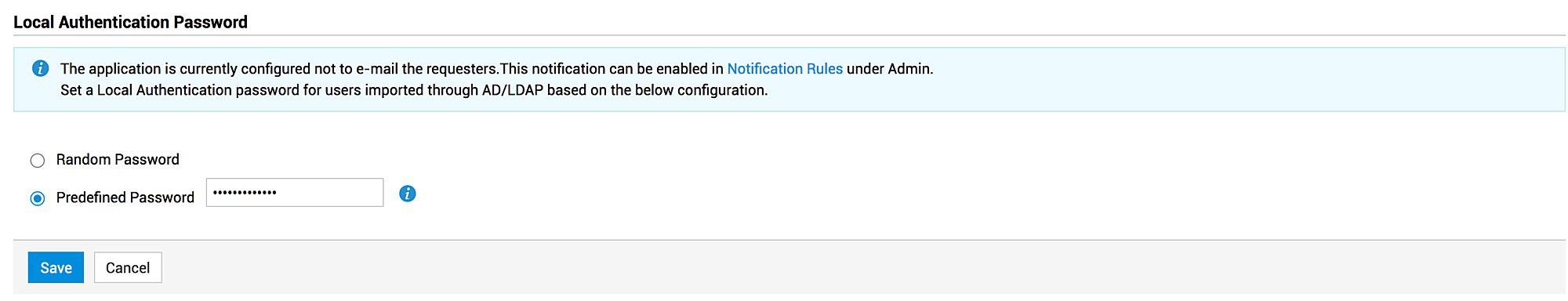Select the Predefined Password radio button
The height and width of the screenshot is (301, 1568).
(x=38, y=198)
